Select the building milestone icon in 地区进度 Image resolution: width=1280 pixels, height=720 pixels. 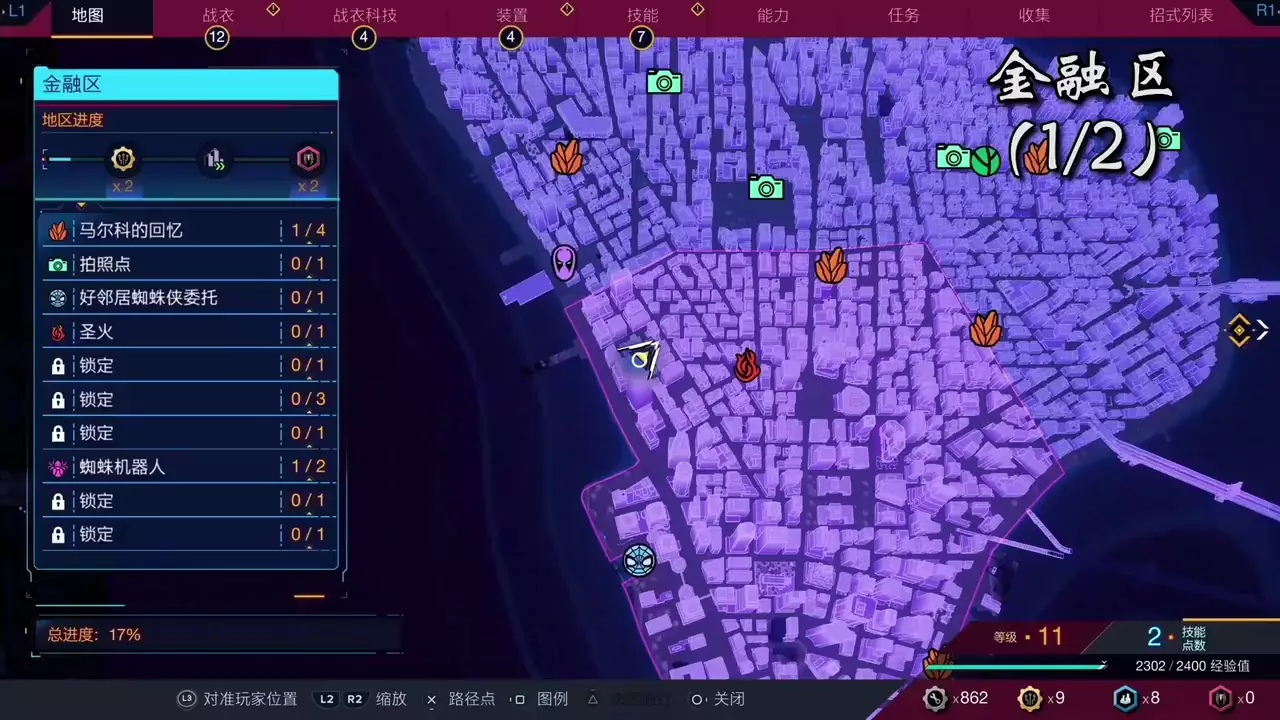214,159
